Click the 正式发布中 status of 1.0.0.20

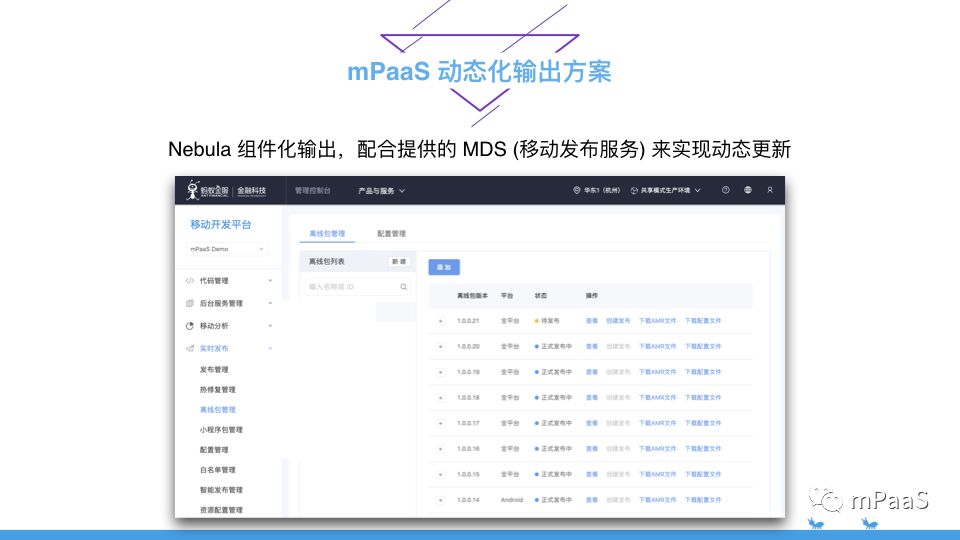553,347
